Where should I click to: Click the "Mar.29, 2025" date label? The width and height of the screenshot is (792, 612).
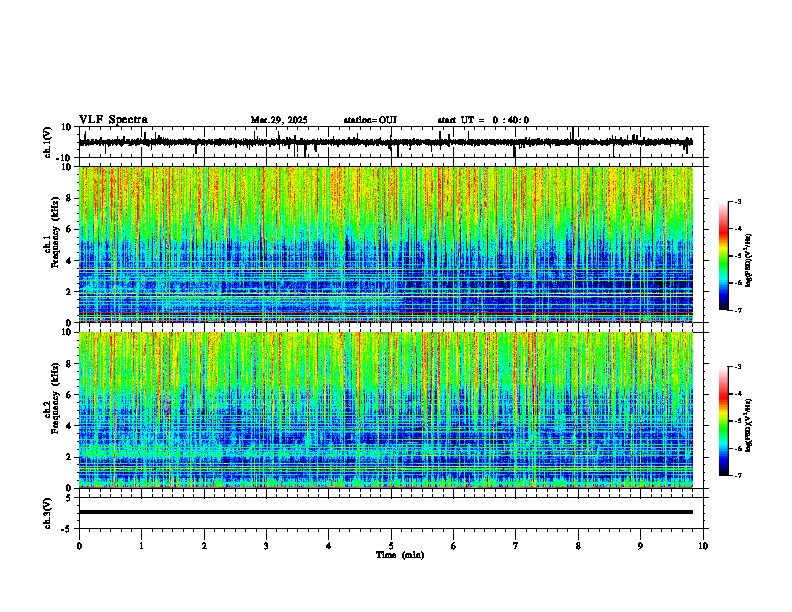279,120
